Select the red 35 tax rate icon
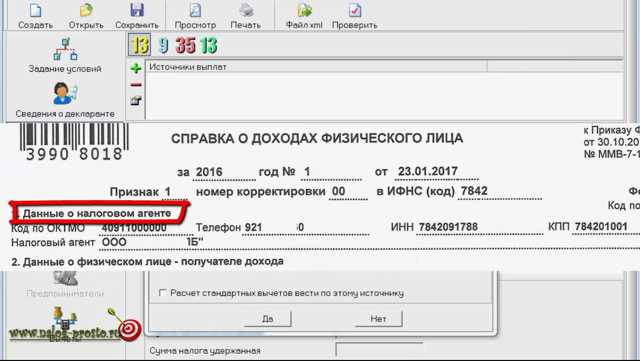640x361 pixels. 186,45
